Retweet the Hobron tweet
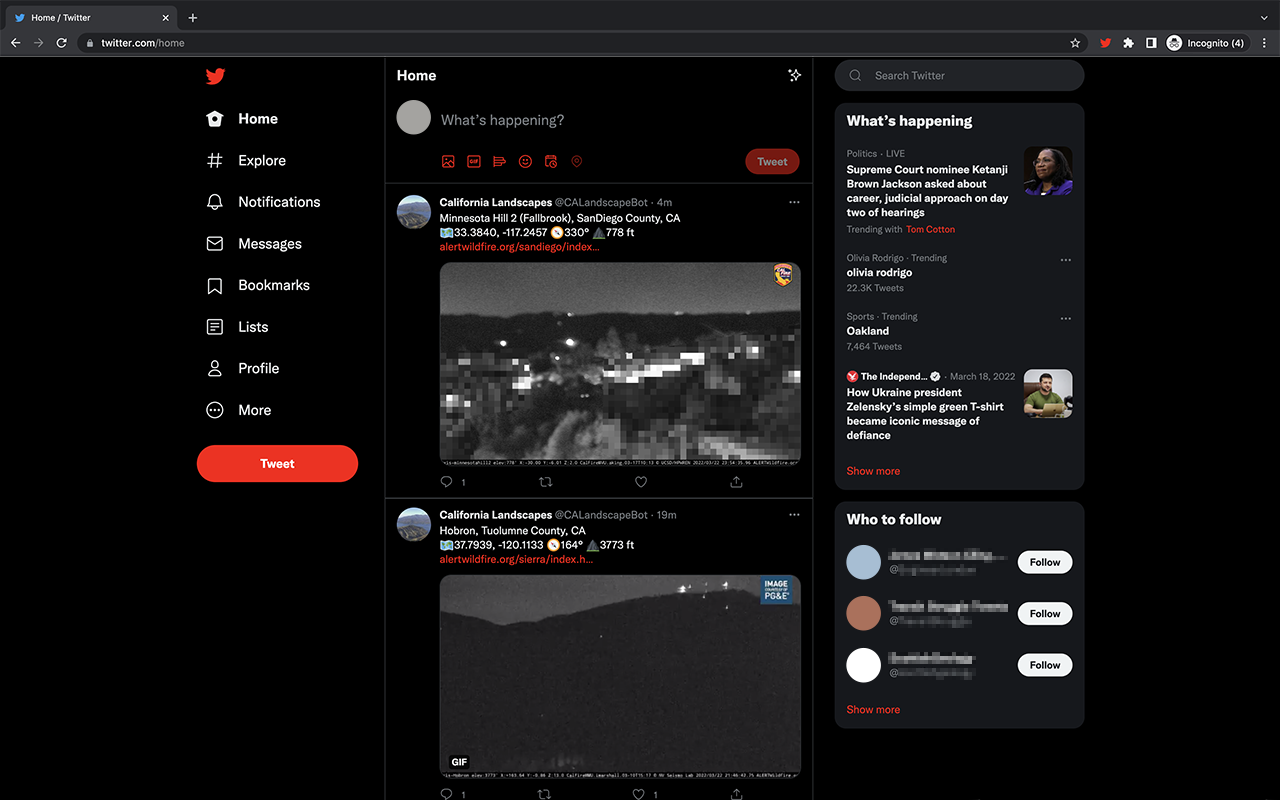 click(545, 794)
